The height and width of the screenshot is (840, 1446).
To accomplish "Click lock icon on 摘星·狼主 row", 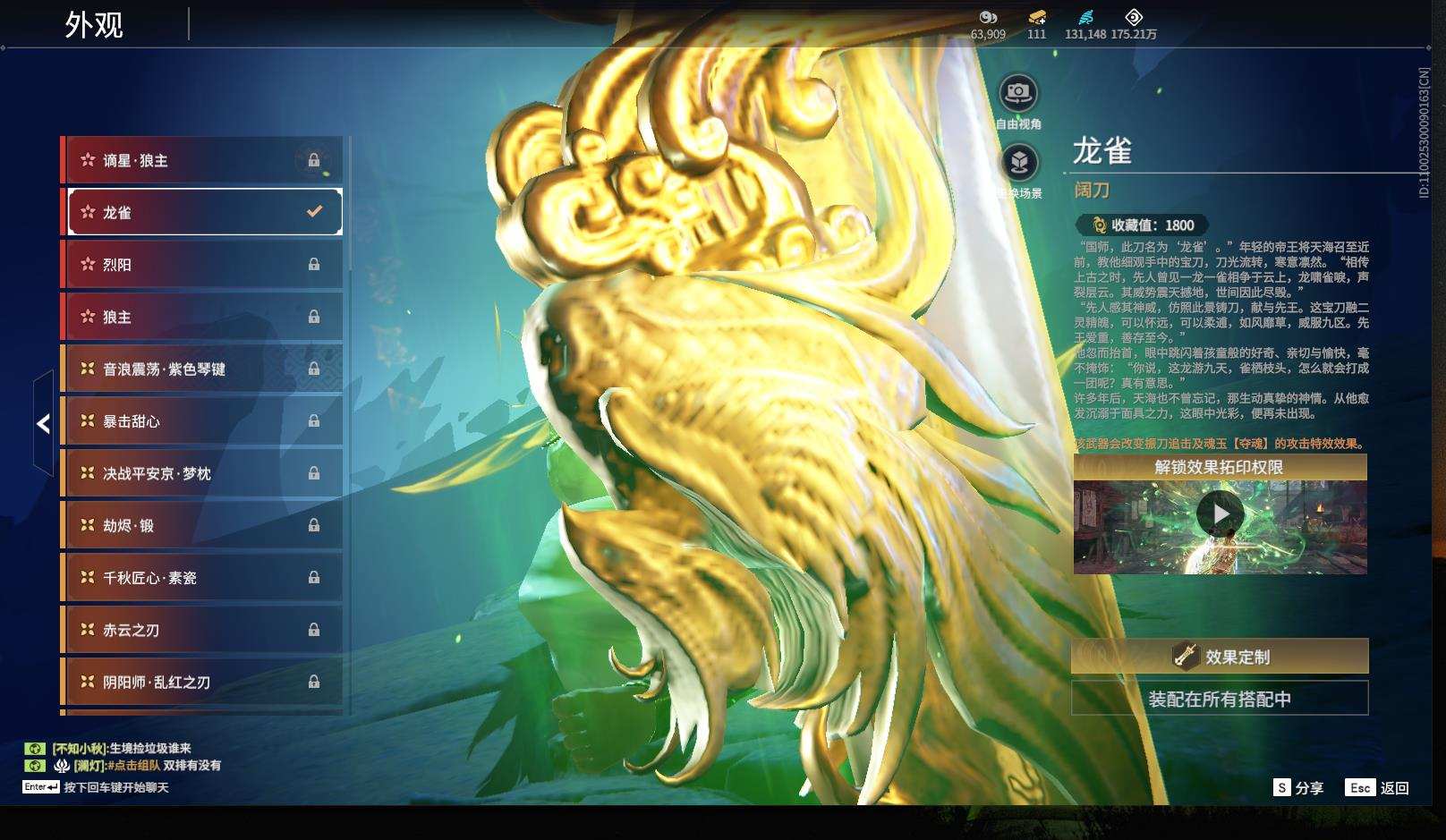I will coord(314,160).
